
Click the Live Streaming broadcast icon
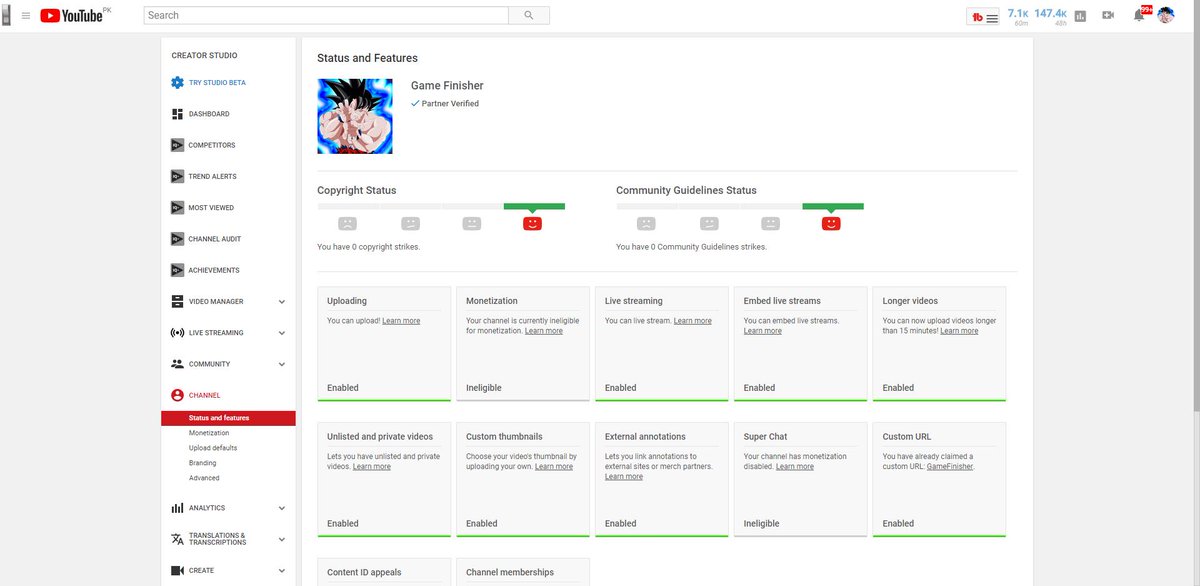tap(177, 333)
